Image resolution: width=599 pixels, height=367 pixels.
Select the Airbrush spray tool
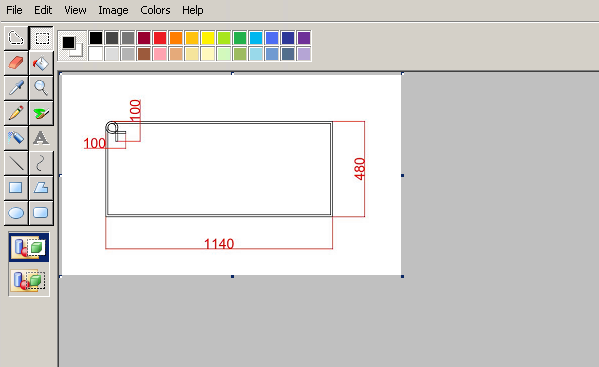16,138
